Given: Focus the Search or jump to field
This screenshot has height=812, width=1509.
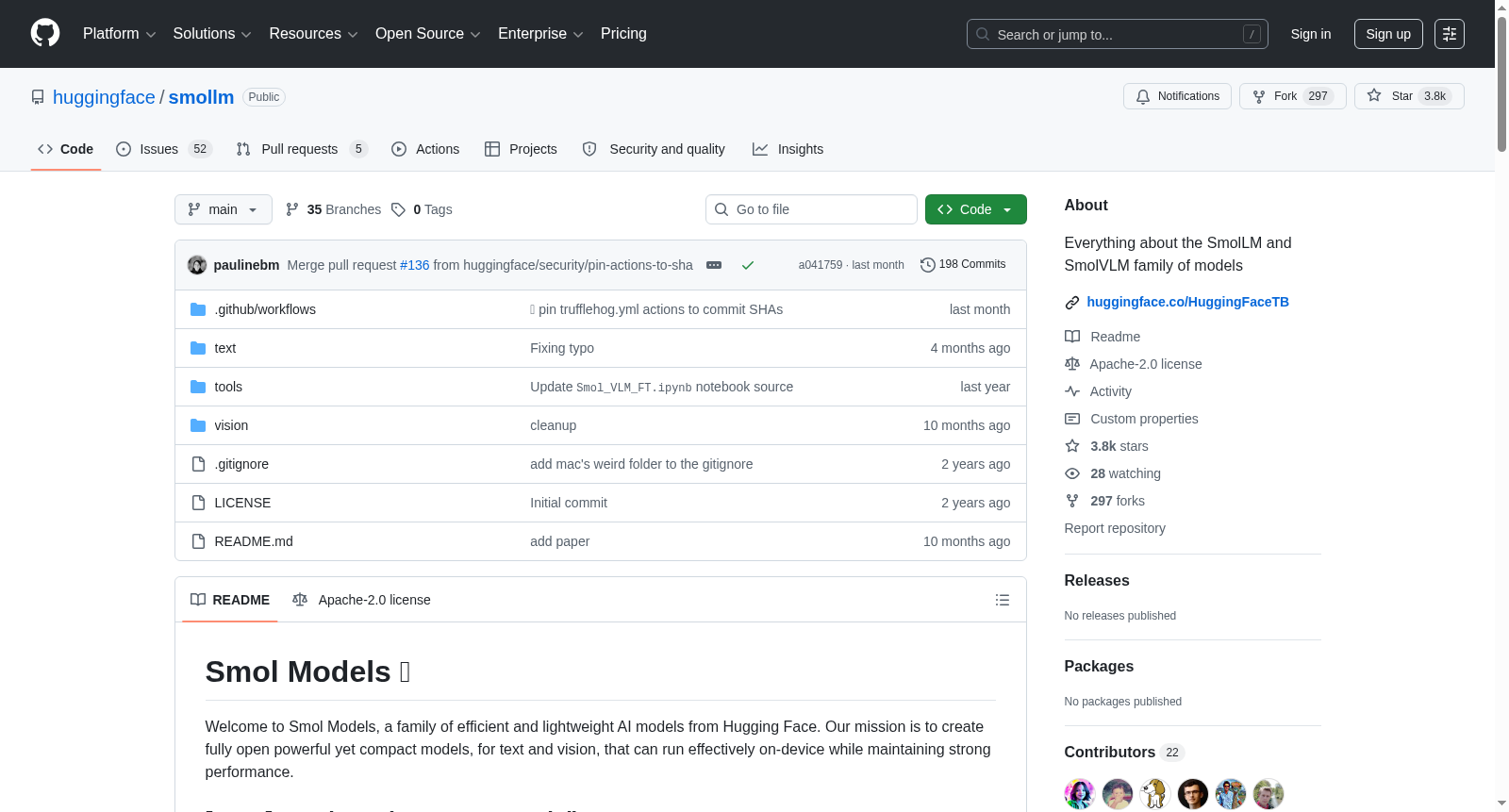Looking at the screenshot, I should pyautogui.click(x=1117, y=34).
